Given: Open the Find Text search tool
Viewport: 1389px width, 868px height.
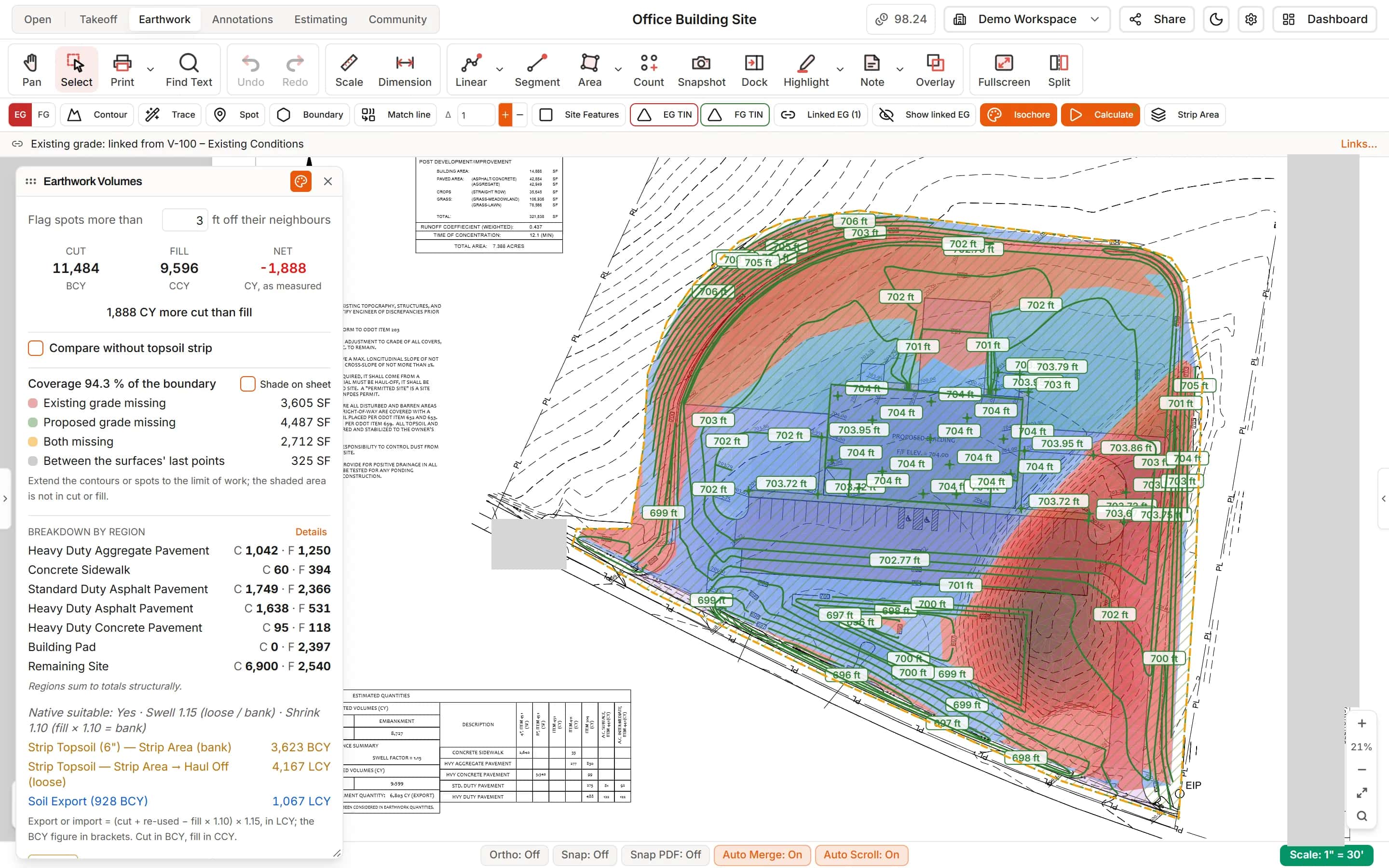Looking at the screenshot, I should pyautogui.click(x=189, y=69).
